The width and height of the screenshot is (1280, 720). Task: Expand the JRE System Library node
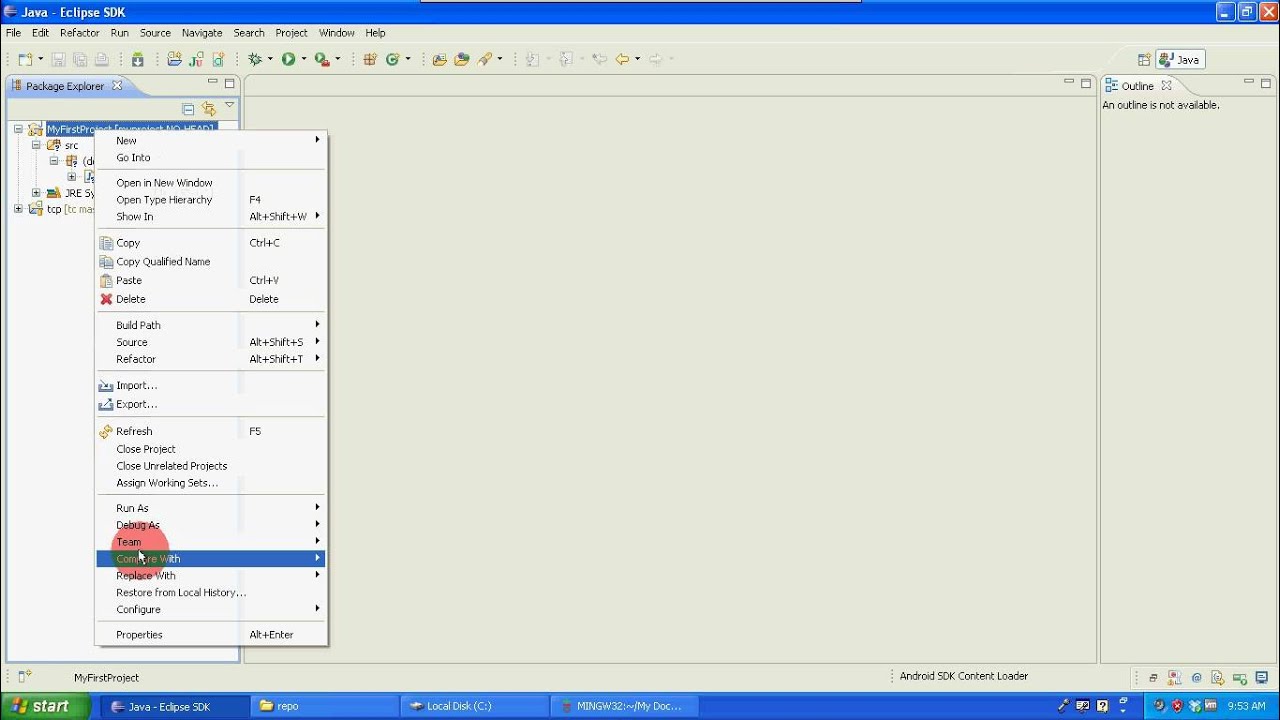coord(36,193)
